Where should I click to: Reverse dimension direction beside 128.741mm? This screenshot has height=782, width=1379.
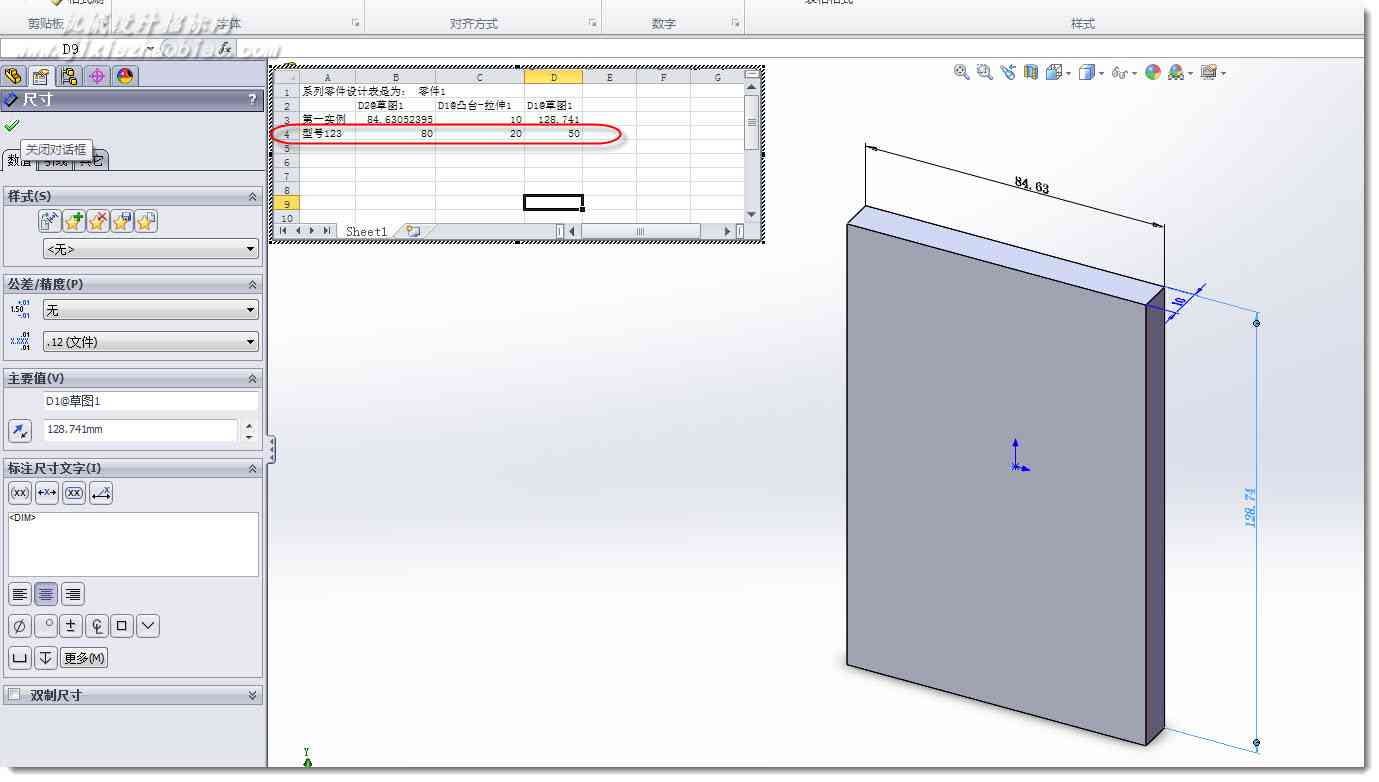click(x=20, y=431)
